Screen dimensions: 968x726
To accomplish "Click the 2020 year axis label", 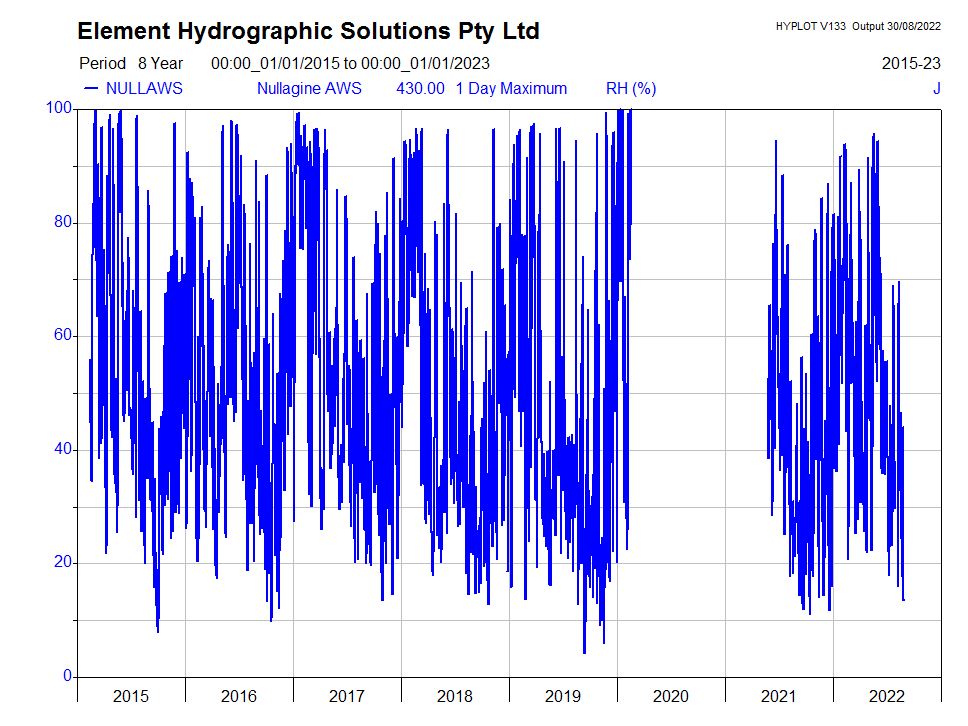I will pyautogui.click(x=671, y=696).
